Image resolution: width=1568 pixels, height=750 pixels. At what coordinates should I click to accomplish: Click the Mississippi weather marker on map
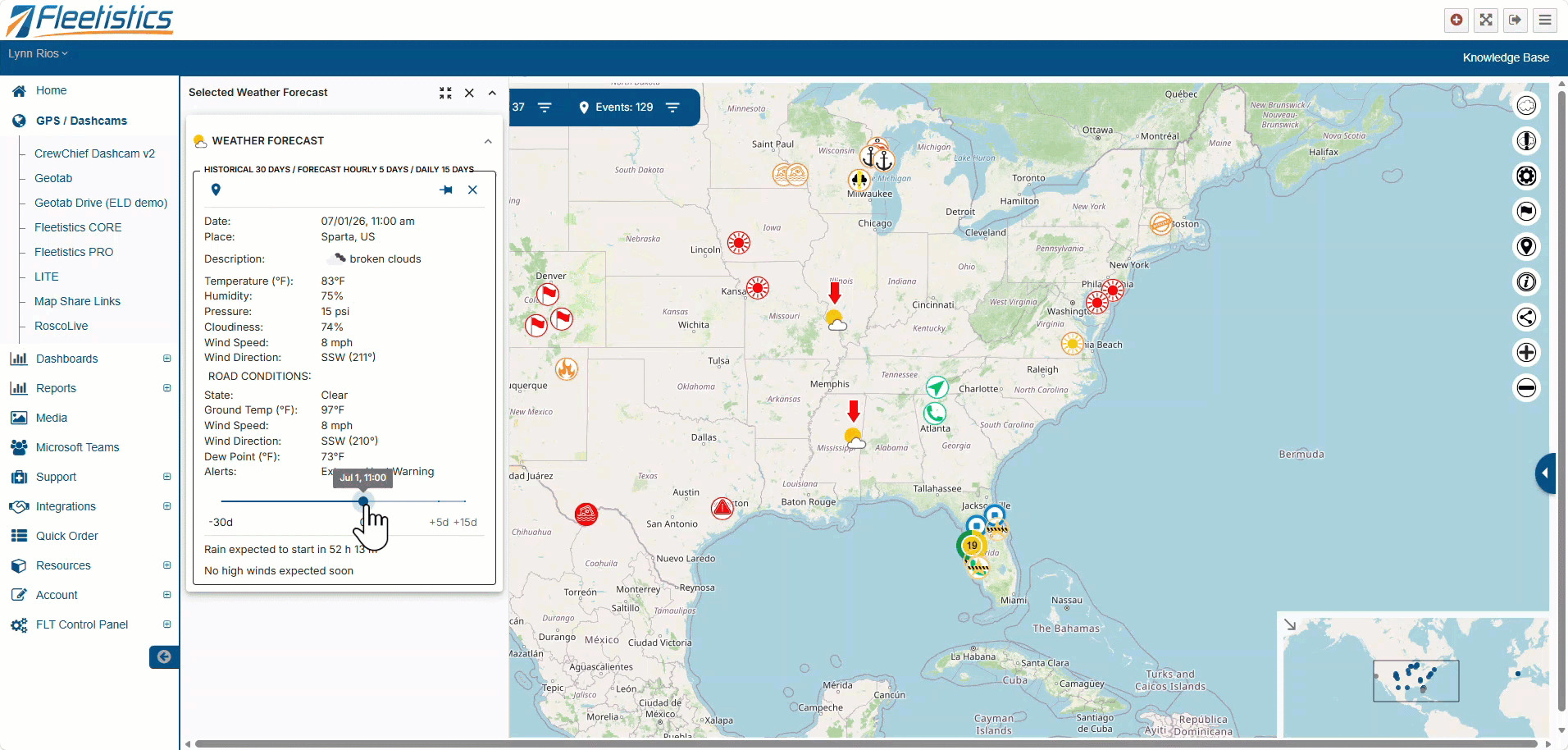pos(855,438)
